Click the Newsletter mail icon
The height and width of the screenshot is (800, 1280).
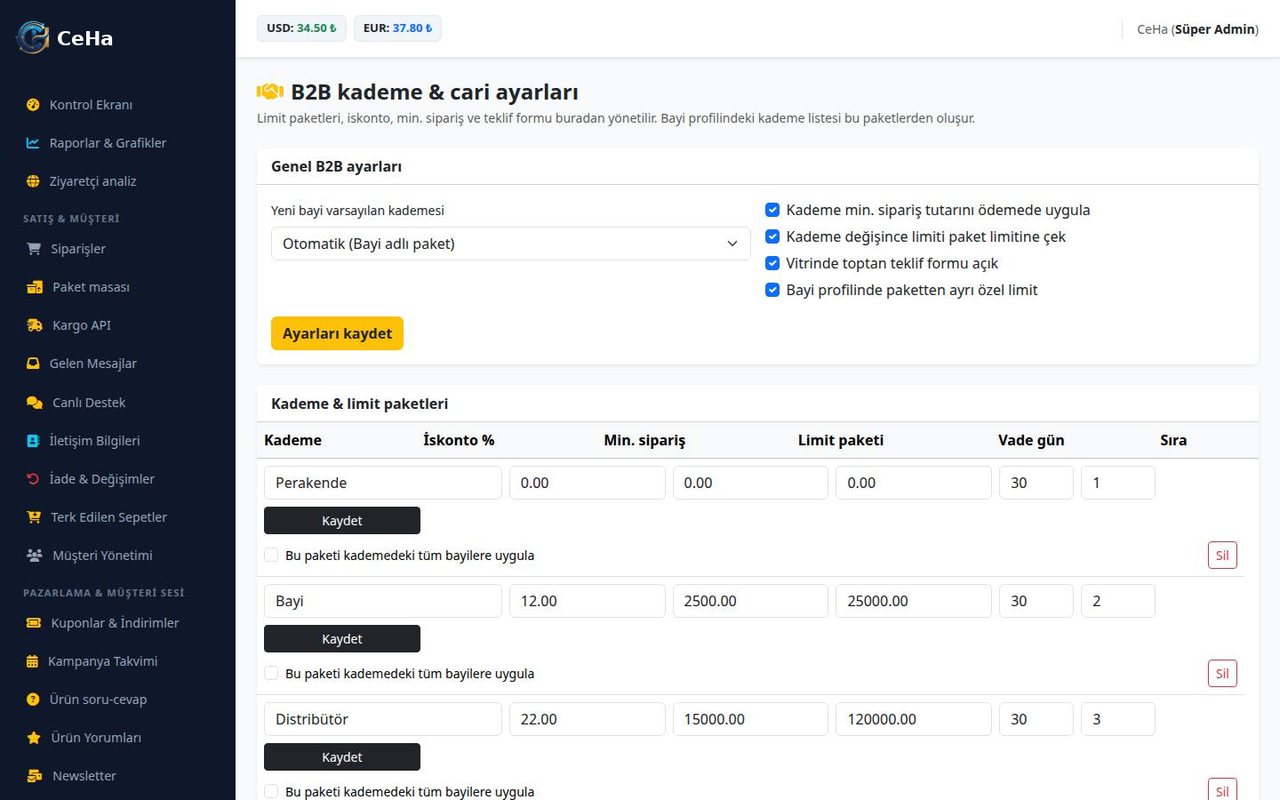point(35,776)
